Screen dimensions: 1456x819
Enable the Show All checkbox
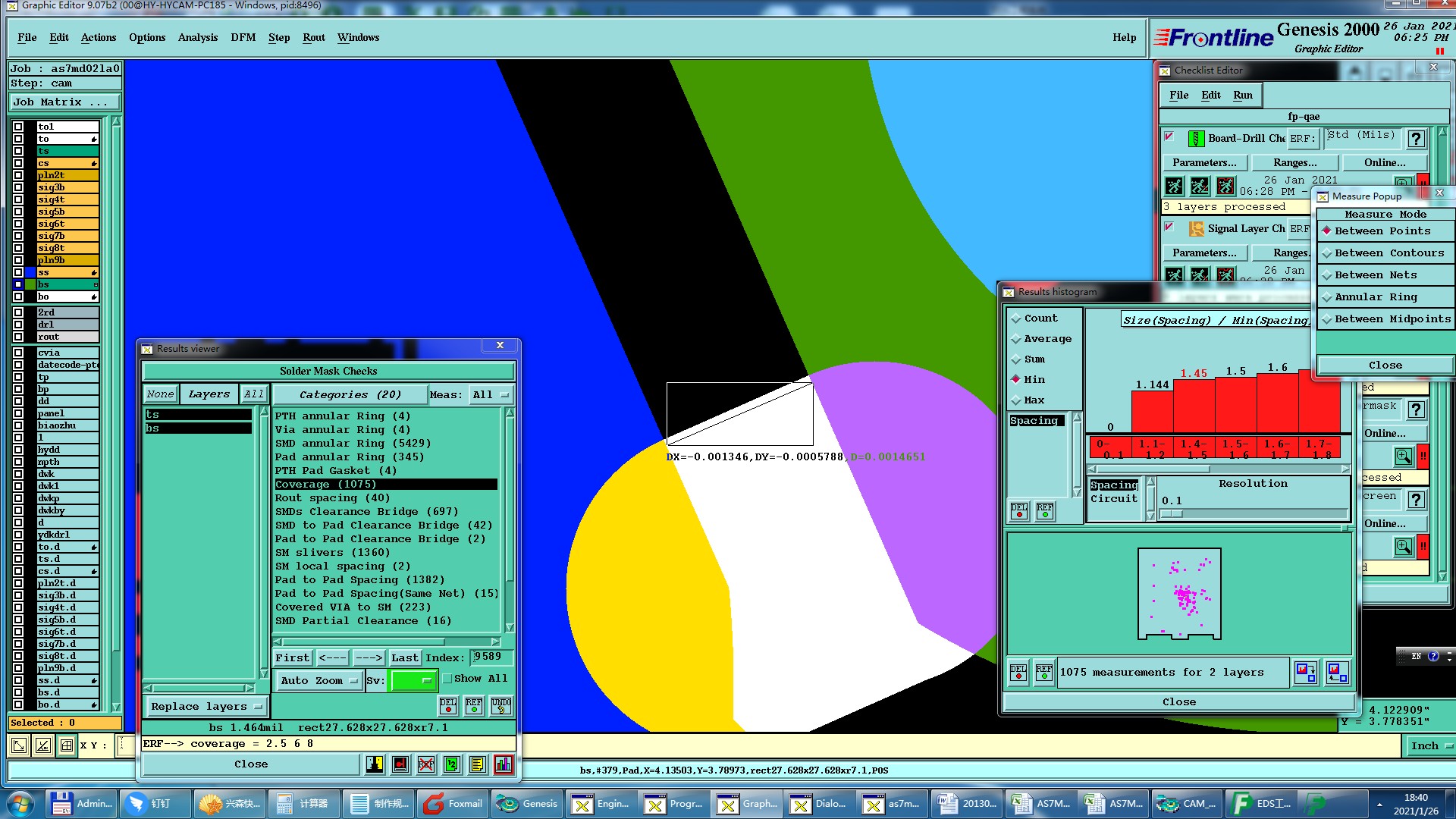(x=447, y=679)
